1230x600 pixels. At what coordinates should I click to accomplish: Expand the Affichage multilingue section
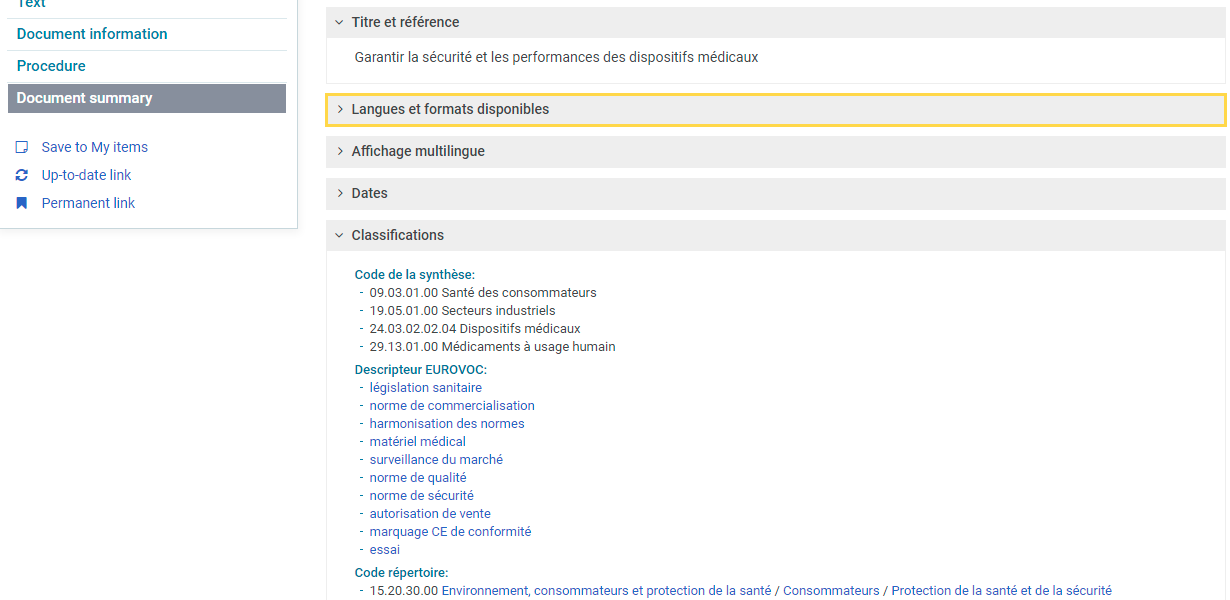click(417, 151)
